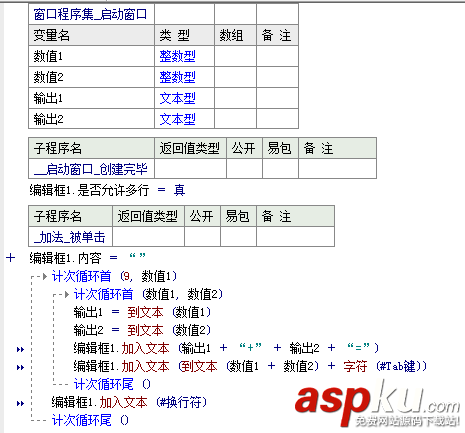
Task: Click the 备注 header in the variable table
Action: tap(277, 35)
